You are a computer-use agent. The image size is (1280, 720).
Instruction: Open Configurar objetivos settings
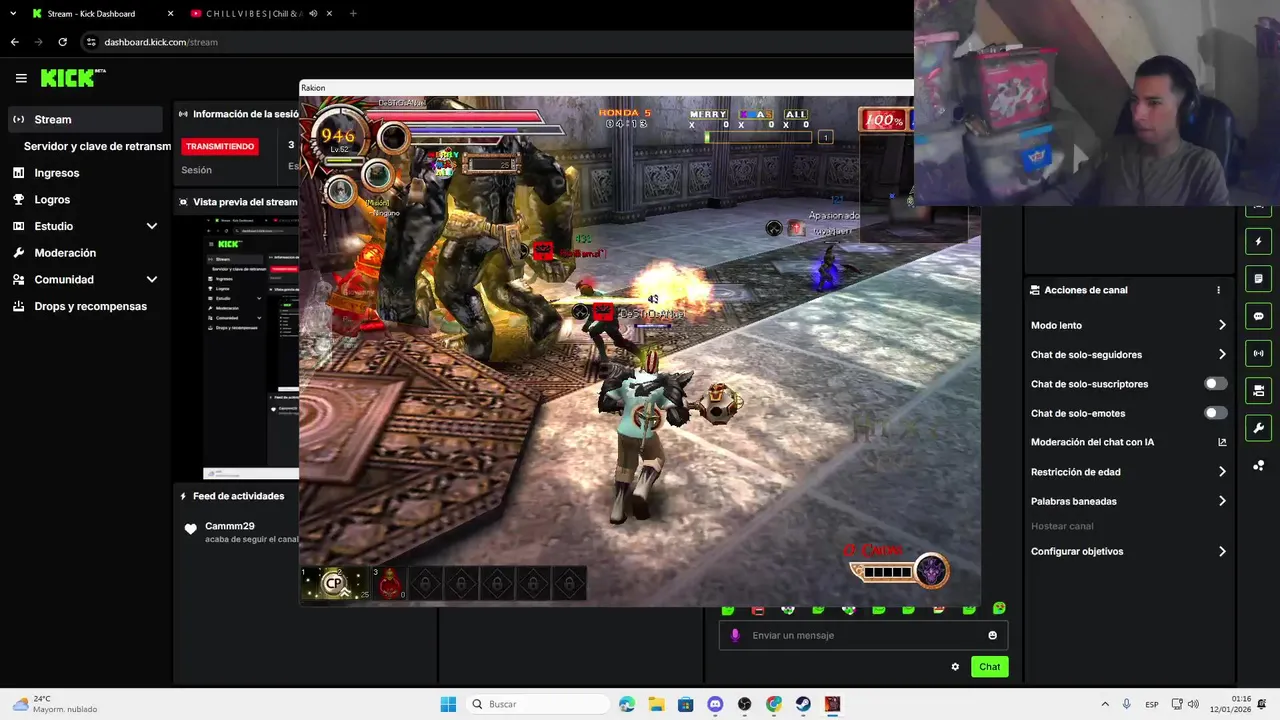(1128, 551)
